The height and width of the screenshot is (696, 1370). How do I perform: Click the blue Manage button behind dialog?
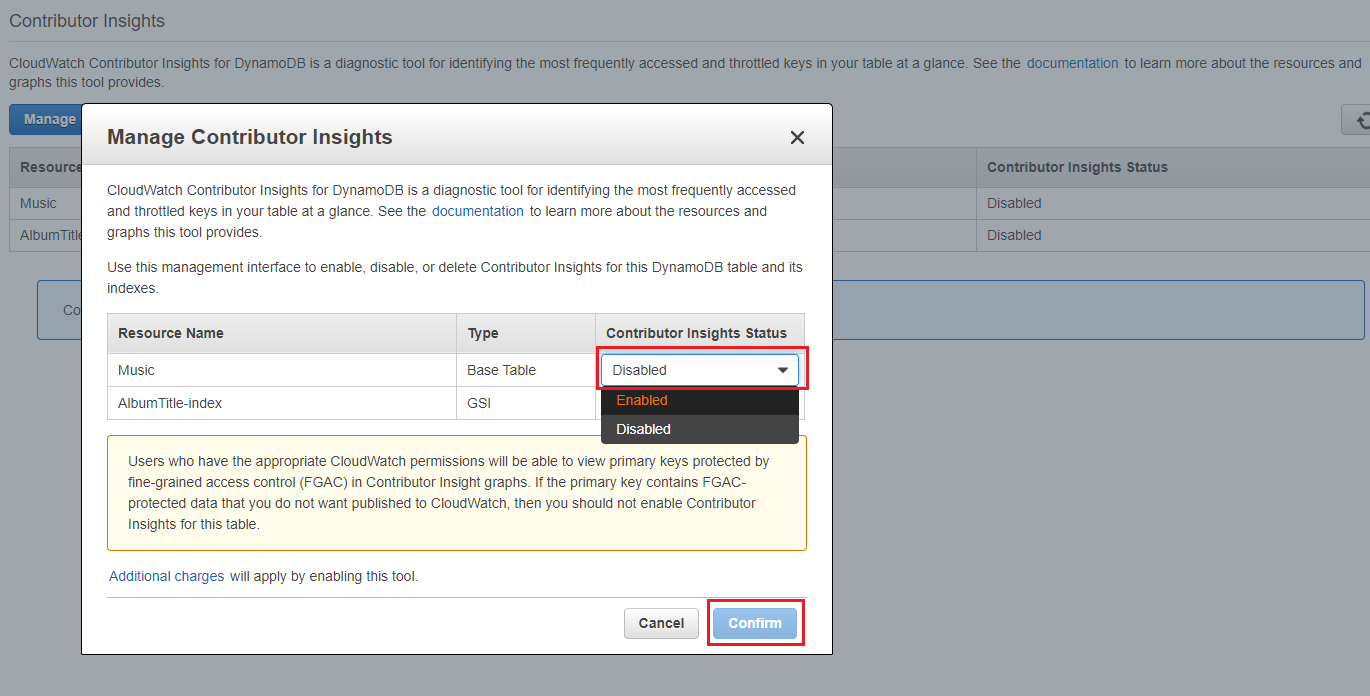click(x=46, y=120)
